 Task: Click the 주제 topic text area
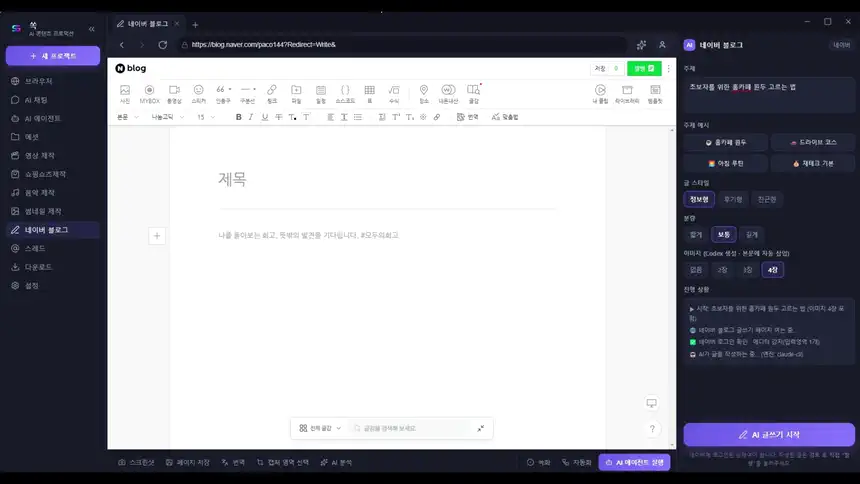pos(769,94)
